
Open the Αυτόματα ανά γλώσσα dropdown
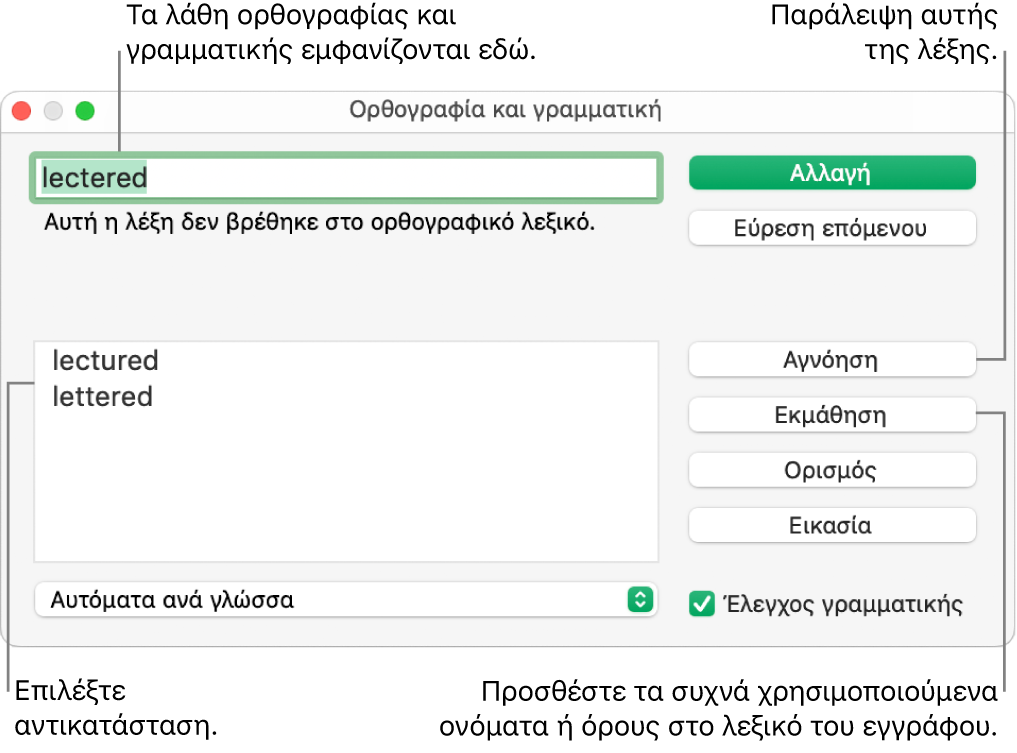tap(346, 599)
